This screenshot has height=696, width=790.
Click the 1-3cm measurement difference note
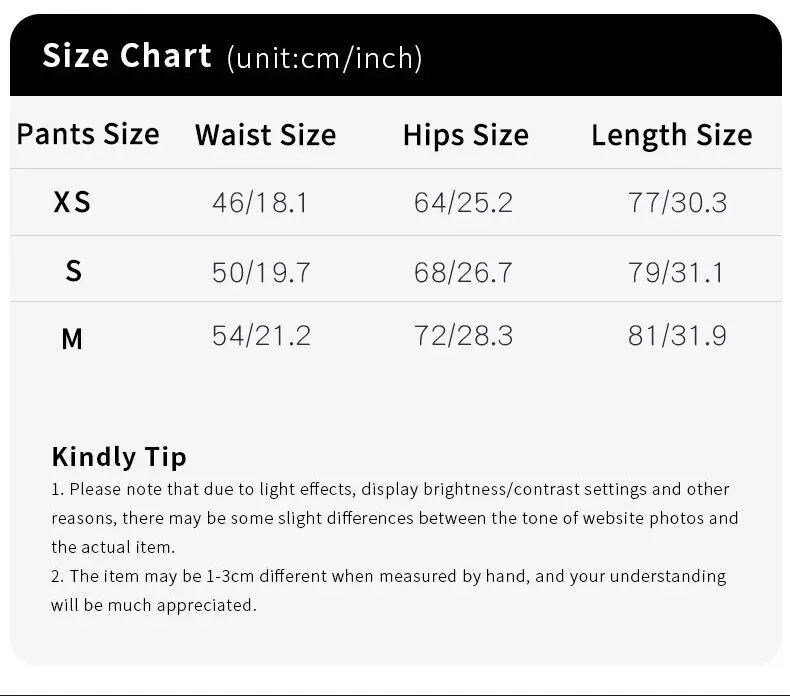coord(388,590)
